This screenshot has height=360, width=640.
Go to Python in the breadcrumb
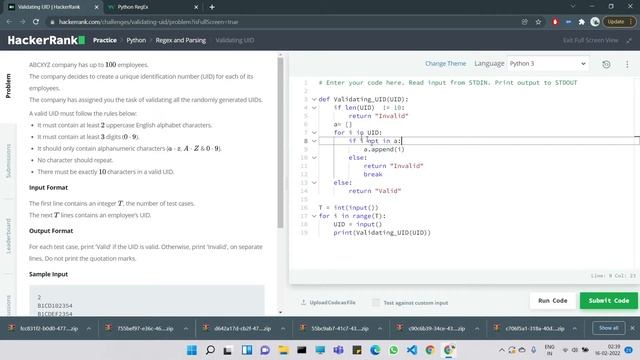[x=136, y=40]
